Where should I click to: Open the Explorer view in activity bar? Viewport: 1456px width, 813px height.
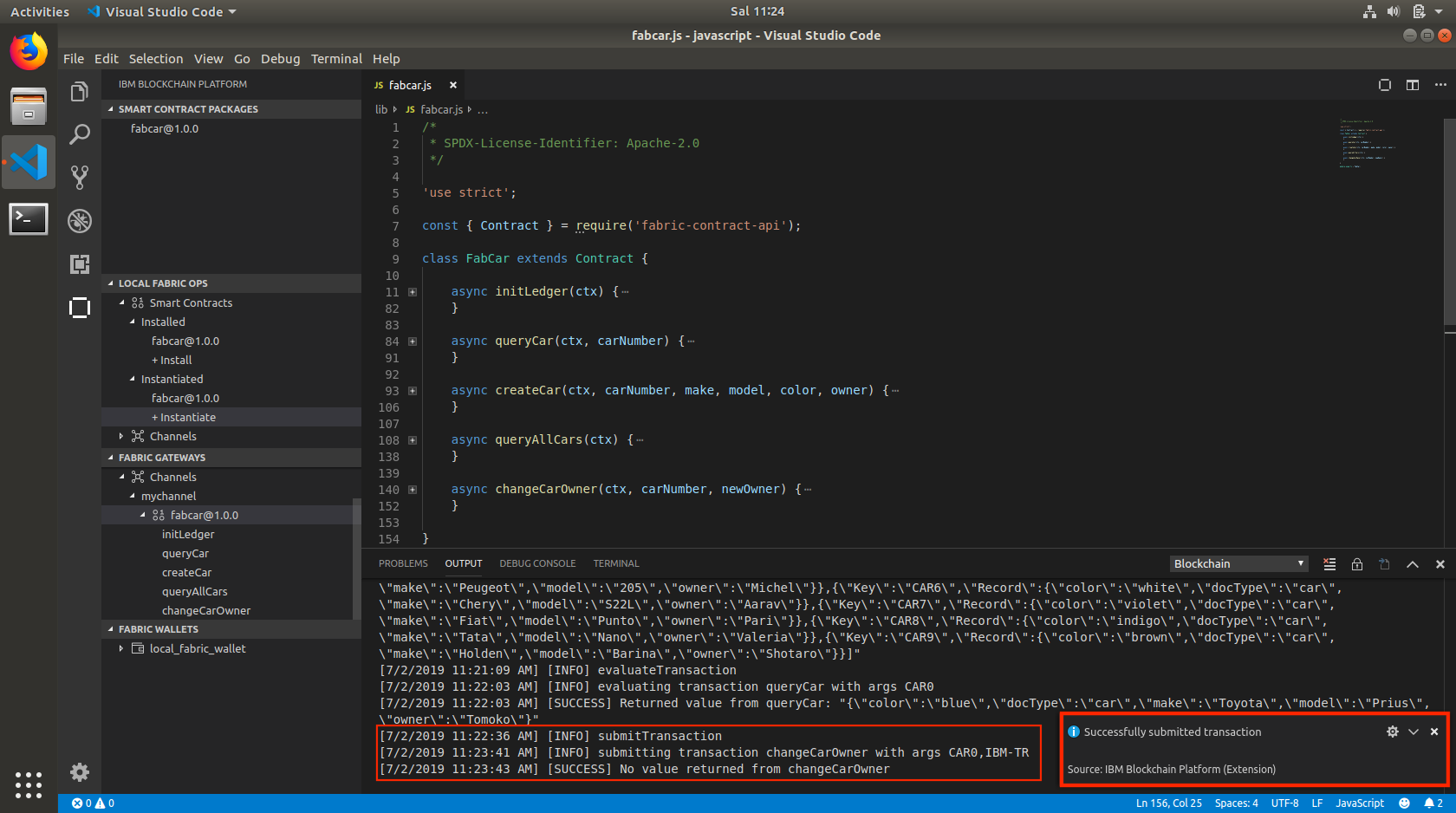pos(80,91)
